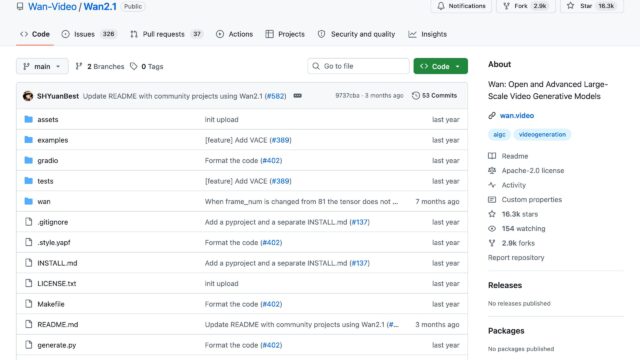This screenshot has height=360, width=640.
Task: Open SHYuanBest user profile link
Action: (58, 96)
